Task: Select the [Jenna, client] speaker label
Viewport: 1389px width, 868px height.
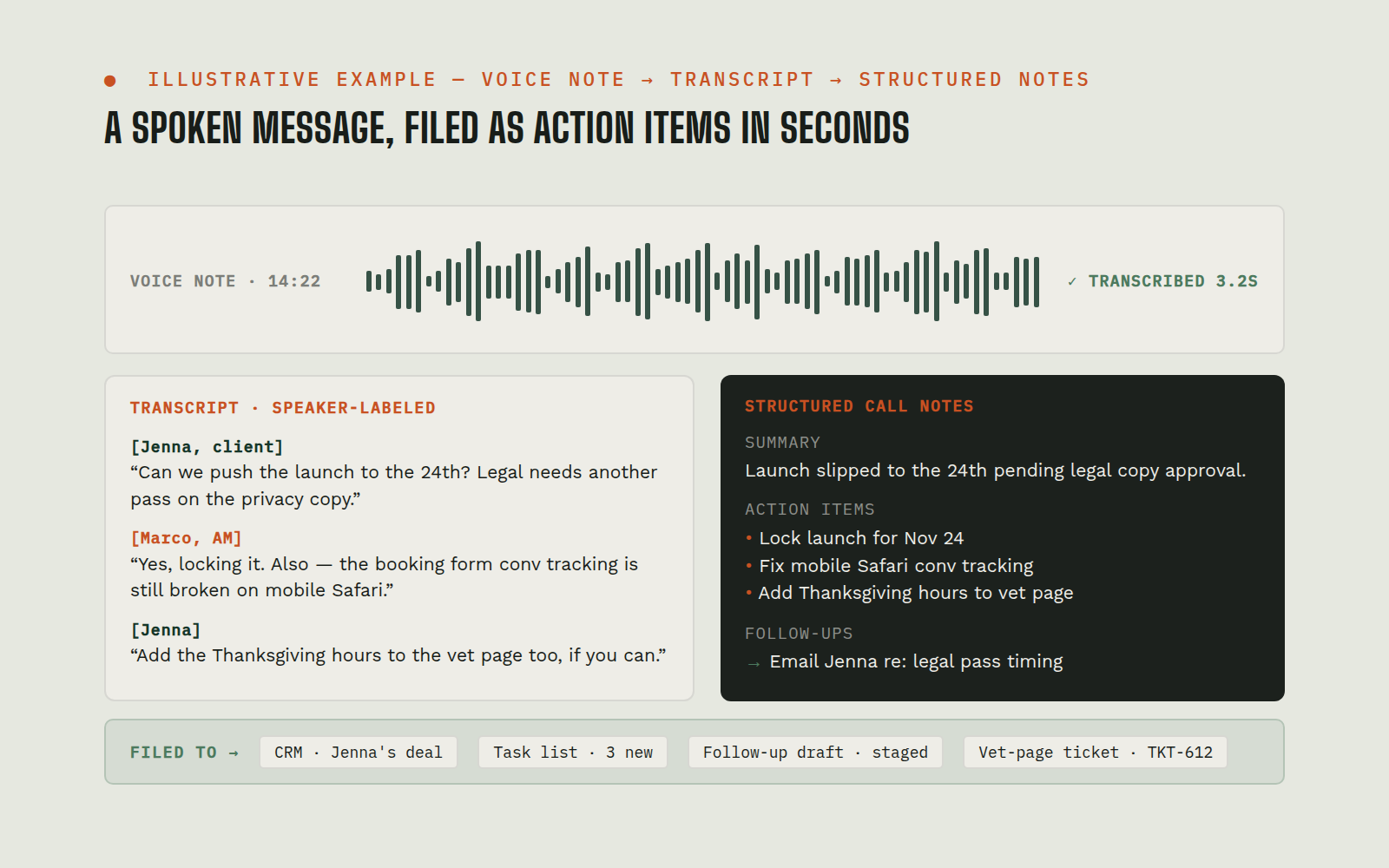Action: (207, 447)
